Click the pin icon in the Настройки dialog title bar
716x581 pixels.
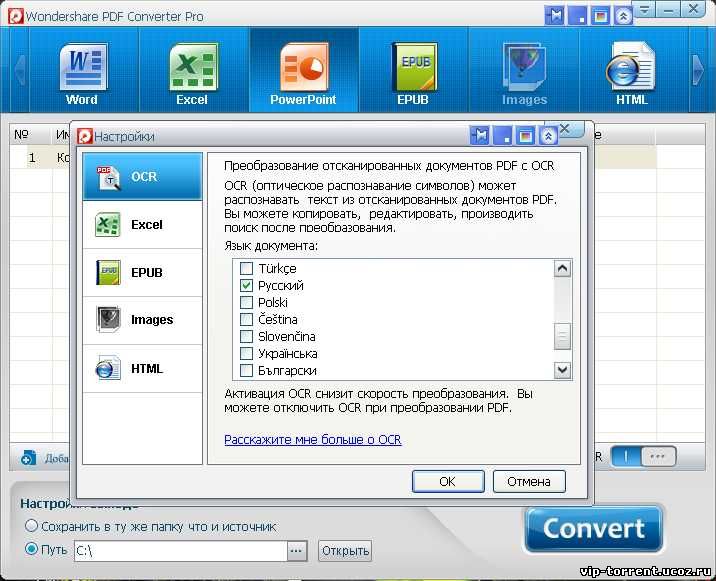(x=479, y=136)
